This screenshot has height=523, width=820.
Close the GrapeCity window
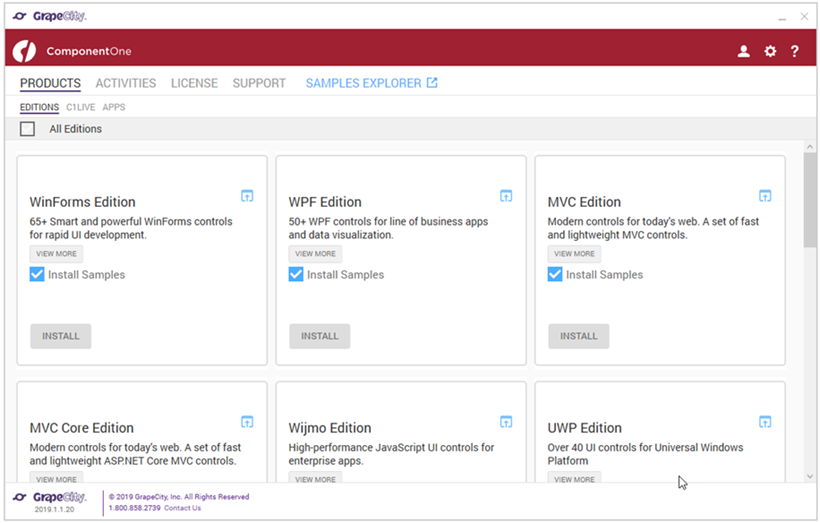point(804,17)
